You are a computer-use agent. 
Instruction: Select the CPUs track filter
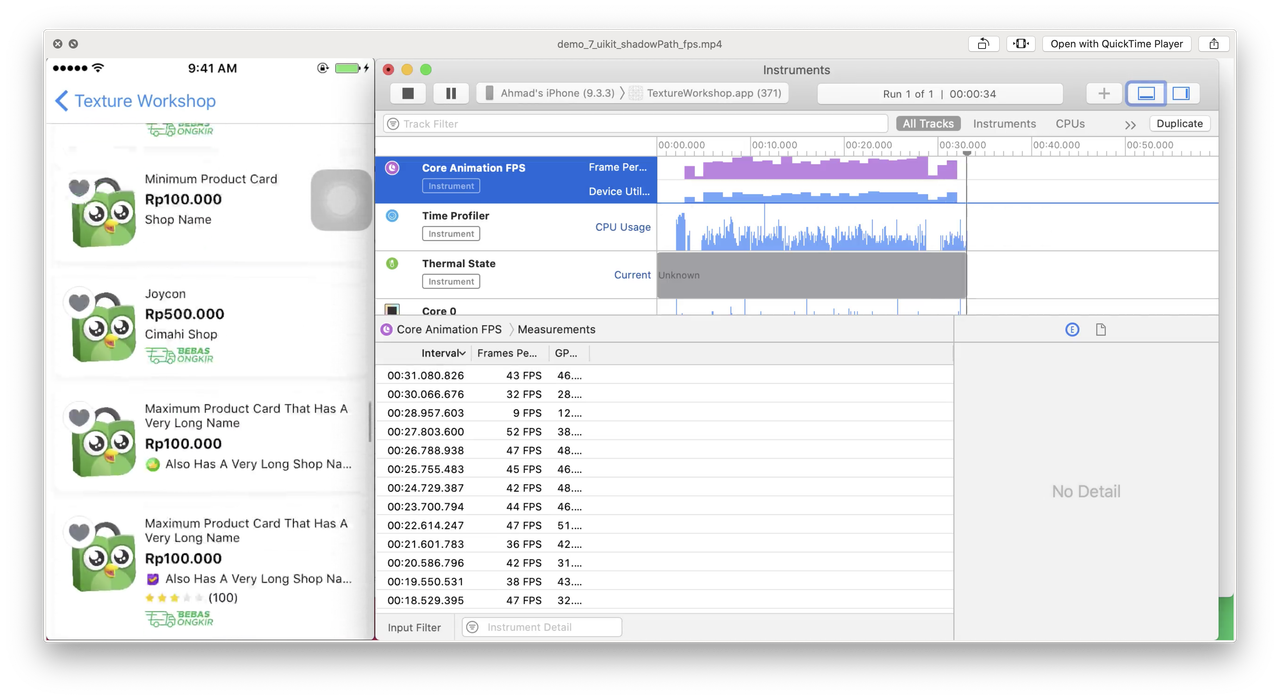(1070, 123)
